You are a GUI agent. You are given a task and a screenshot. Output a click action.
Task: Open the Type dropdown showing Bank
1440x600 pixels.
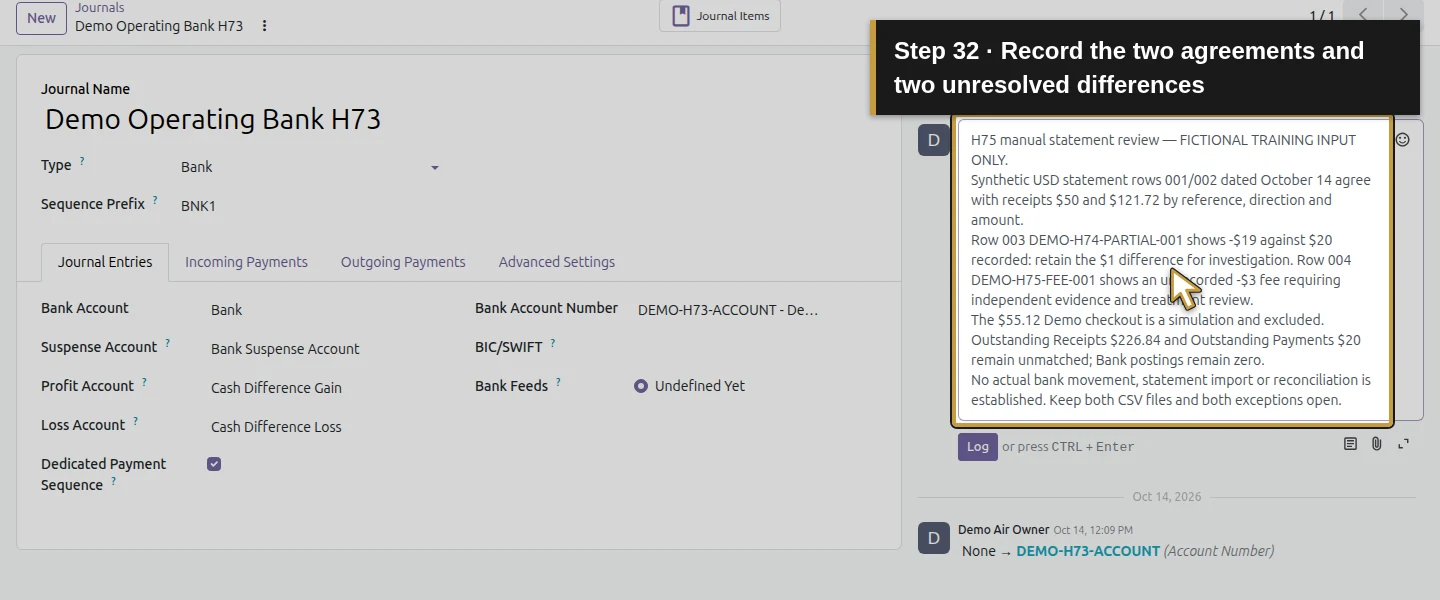tap(310, 167)
